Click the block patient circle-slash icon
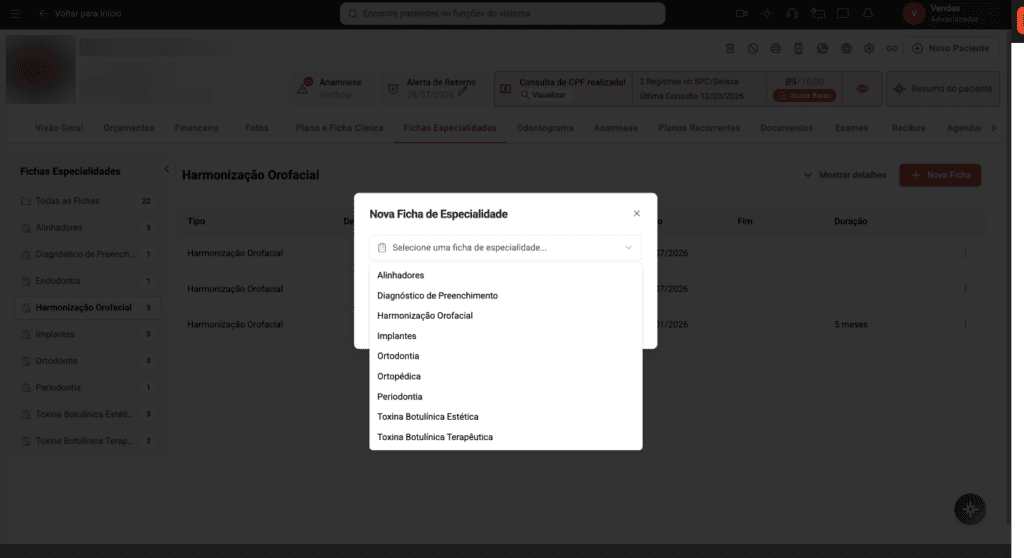The height and width of the screenshot is (558, 1024). [753, 48]
